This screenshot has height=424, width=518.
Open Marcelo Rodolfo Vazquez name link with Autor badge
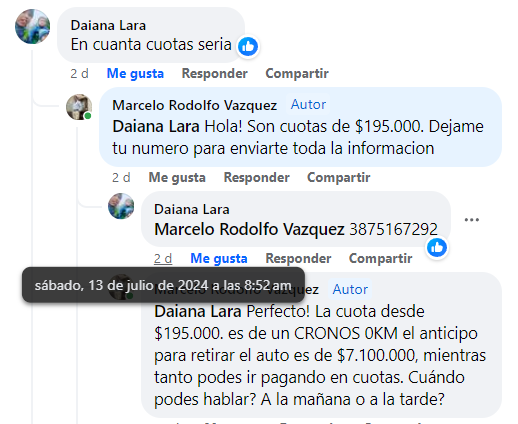coord(195,105)
